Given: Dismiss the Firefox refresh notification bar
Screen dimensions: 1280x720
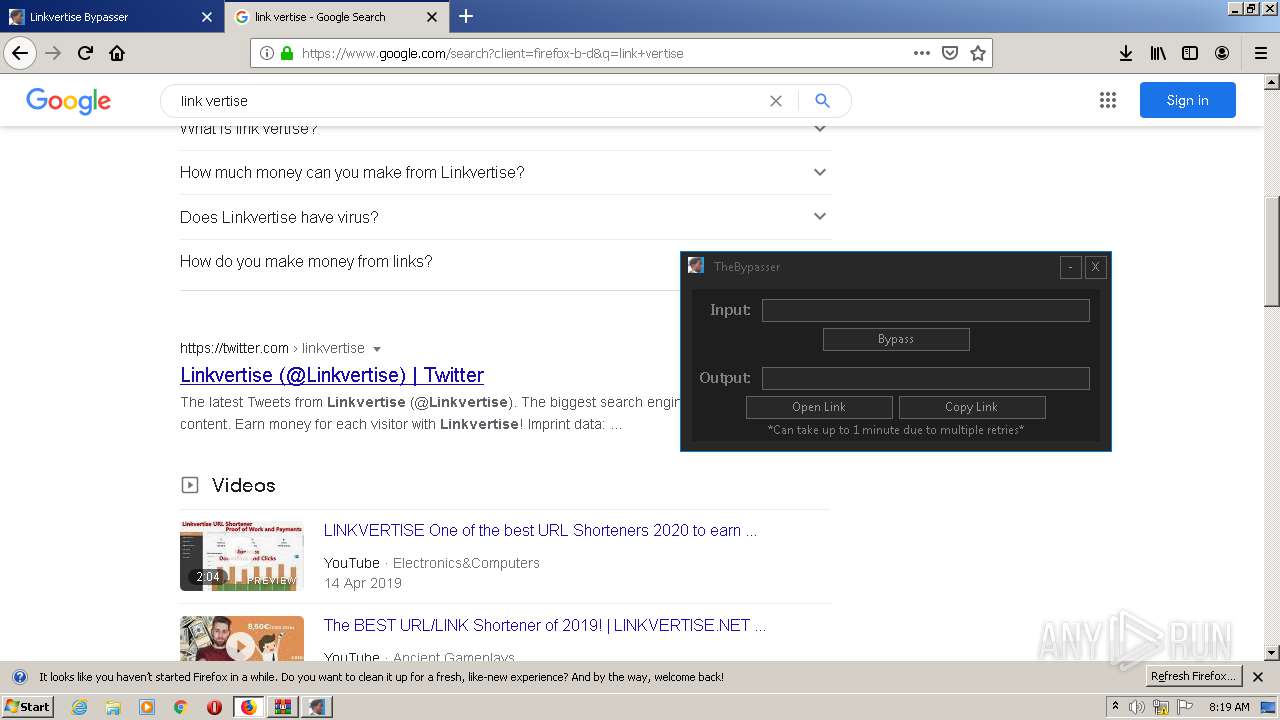Looking at the screenshot, I should [1258, 677].
